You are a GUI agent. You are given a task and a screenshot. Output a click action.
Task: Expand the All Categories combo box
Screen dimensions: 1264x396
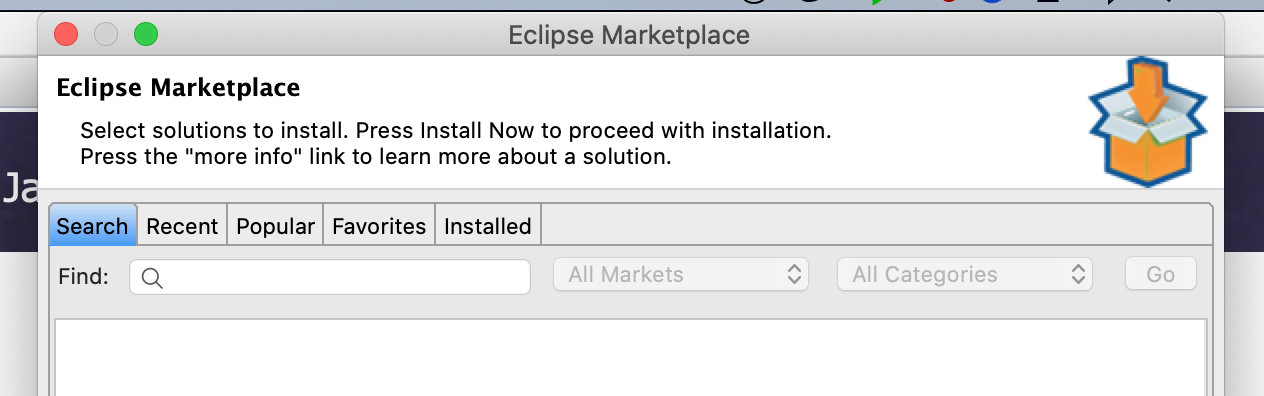pos(965,275)
